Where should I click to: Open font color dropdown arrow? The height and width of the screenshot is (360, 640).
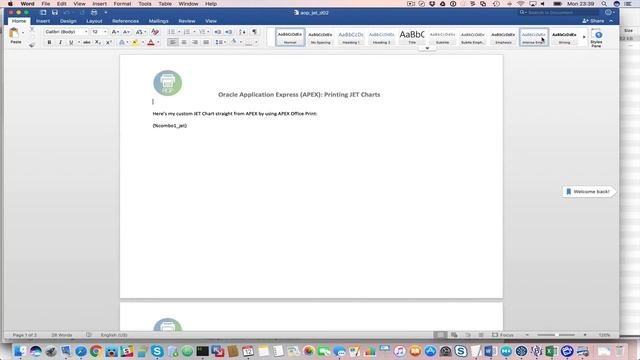(158, 42)
